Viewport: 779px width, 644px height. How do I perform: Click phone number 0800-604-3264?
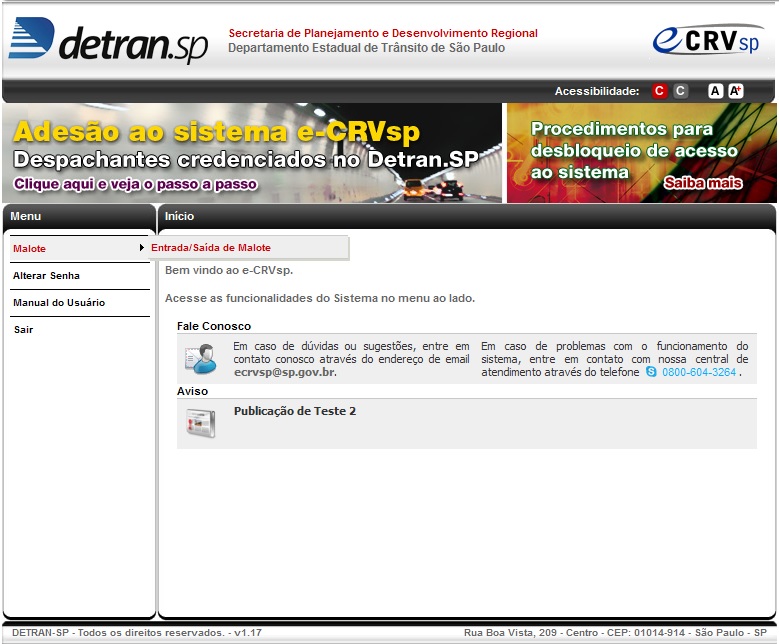click(699, 372)
